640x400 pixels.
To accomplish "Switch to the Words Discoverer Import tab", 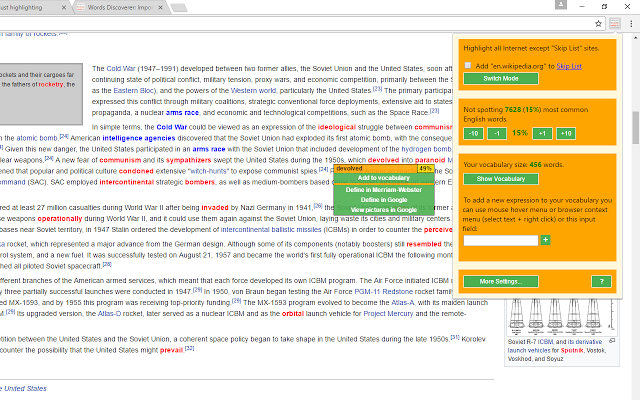I will click(x=119, y=7).
